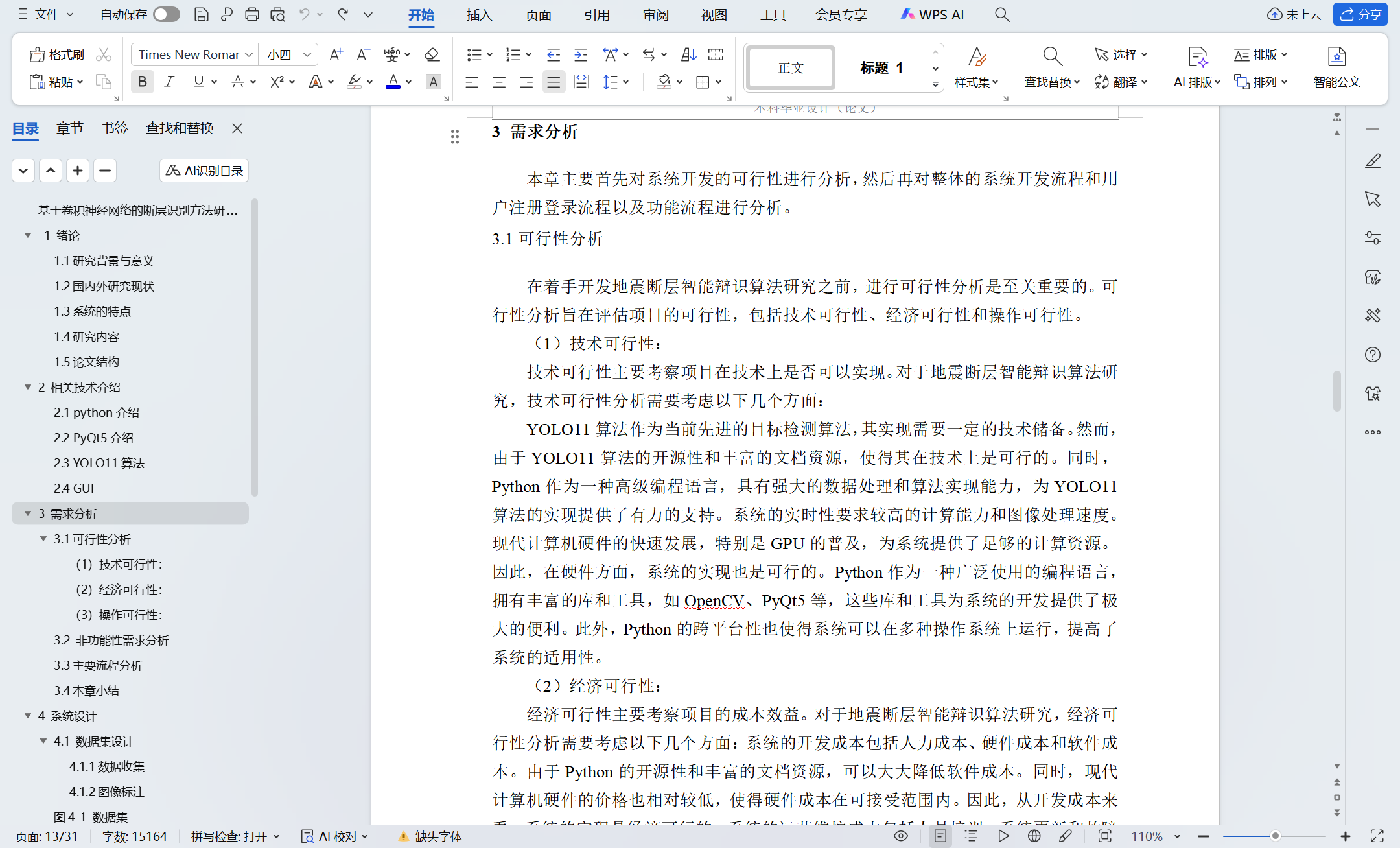Open the search magnifier in menu bar
Screen dimensions: 1400x848
pyautogui.click(x=1002, y=14)
